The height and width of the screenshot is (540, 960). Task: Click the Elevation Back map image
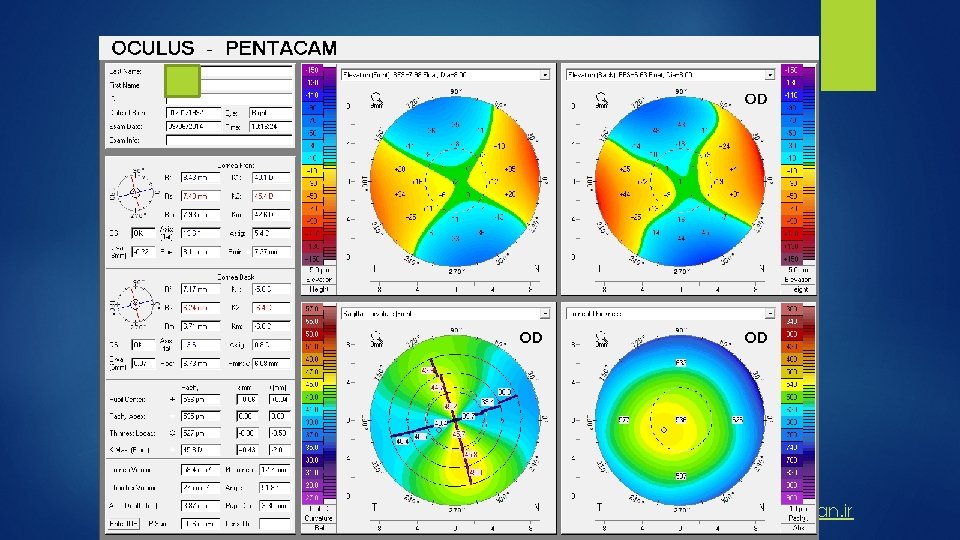pos(680,181)
